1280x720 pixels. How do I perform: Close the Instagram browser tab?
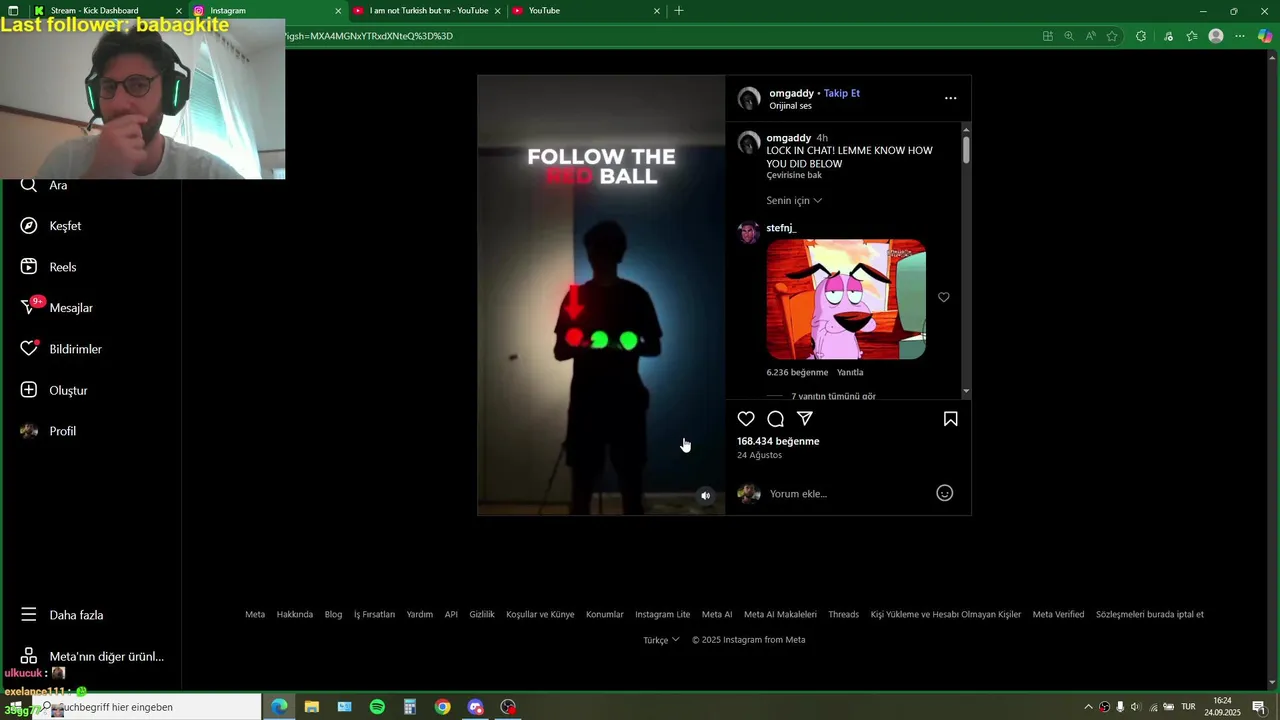(338, 11)
